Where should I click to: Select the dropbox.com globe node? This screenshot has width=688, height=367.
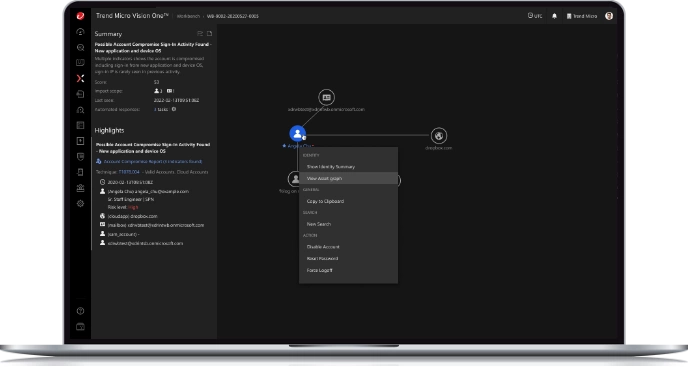[x=438, y=136]
